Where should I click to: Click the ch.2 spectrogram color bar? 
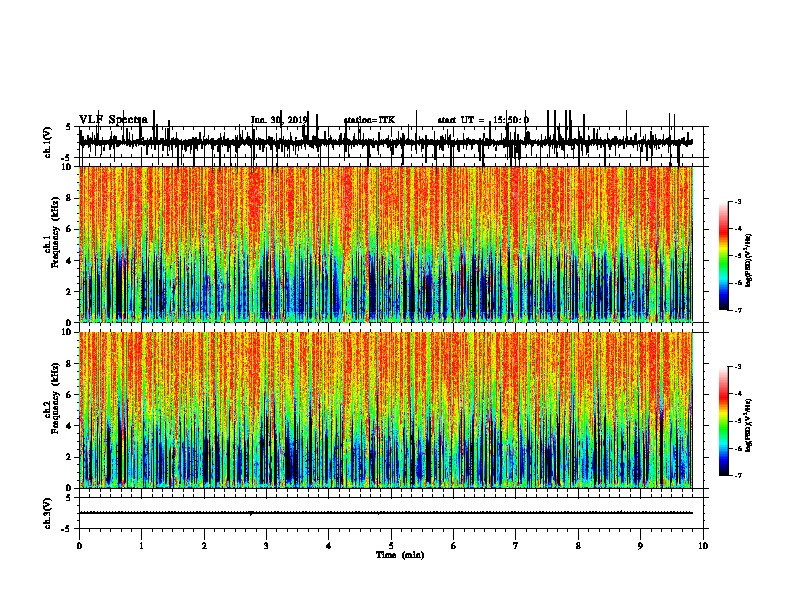pyautogui.click(x=723, y=421)
